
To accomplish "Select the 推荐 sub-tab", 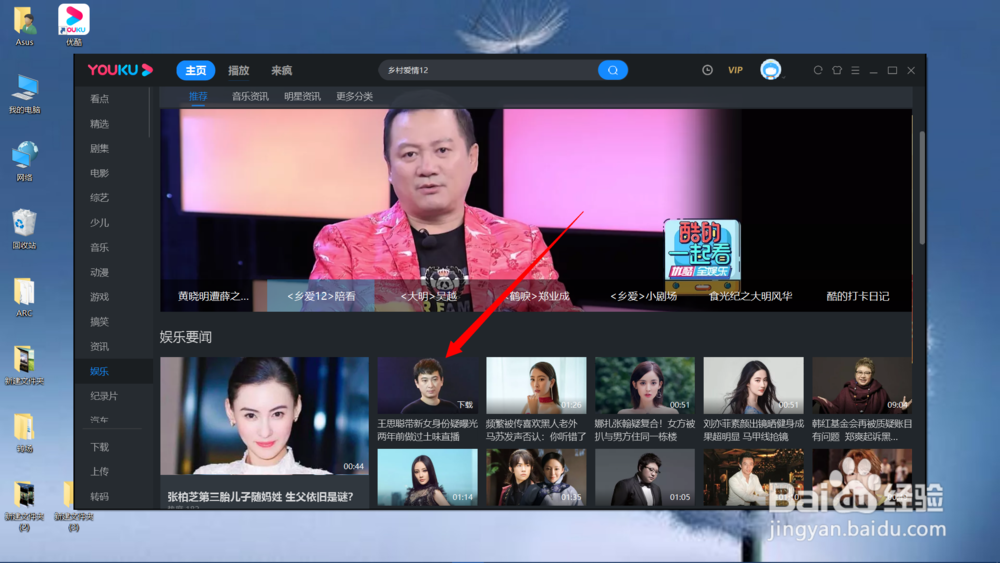I will point(198,96).
